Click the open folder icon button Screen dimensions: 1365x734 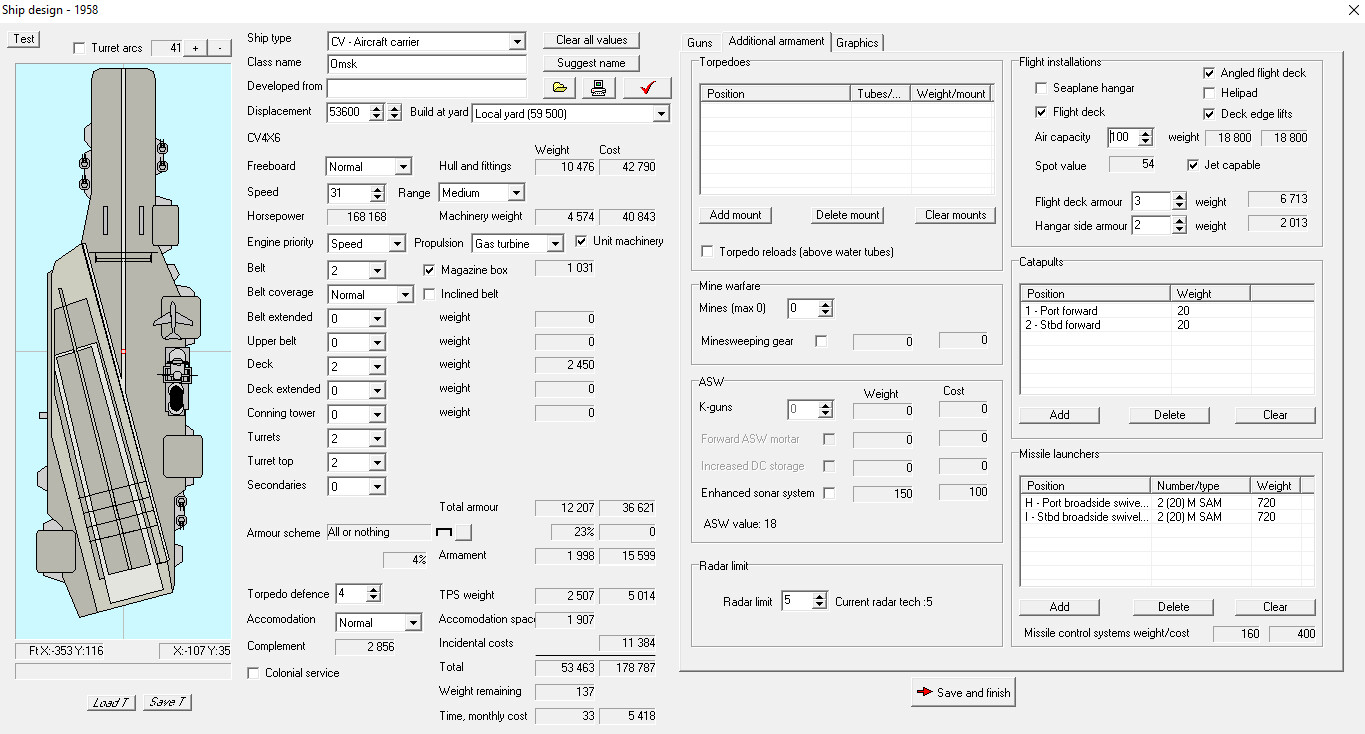559,88
